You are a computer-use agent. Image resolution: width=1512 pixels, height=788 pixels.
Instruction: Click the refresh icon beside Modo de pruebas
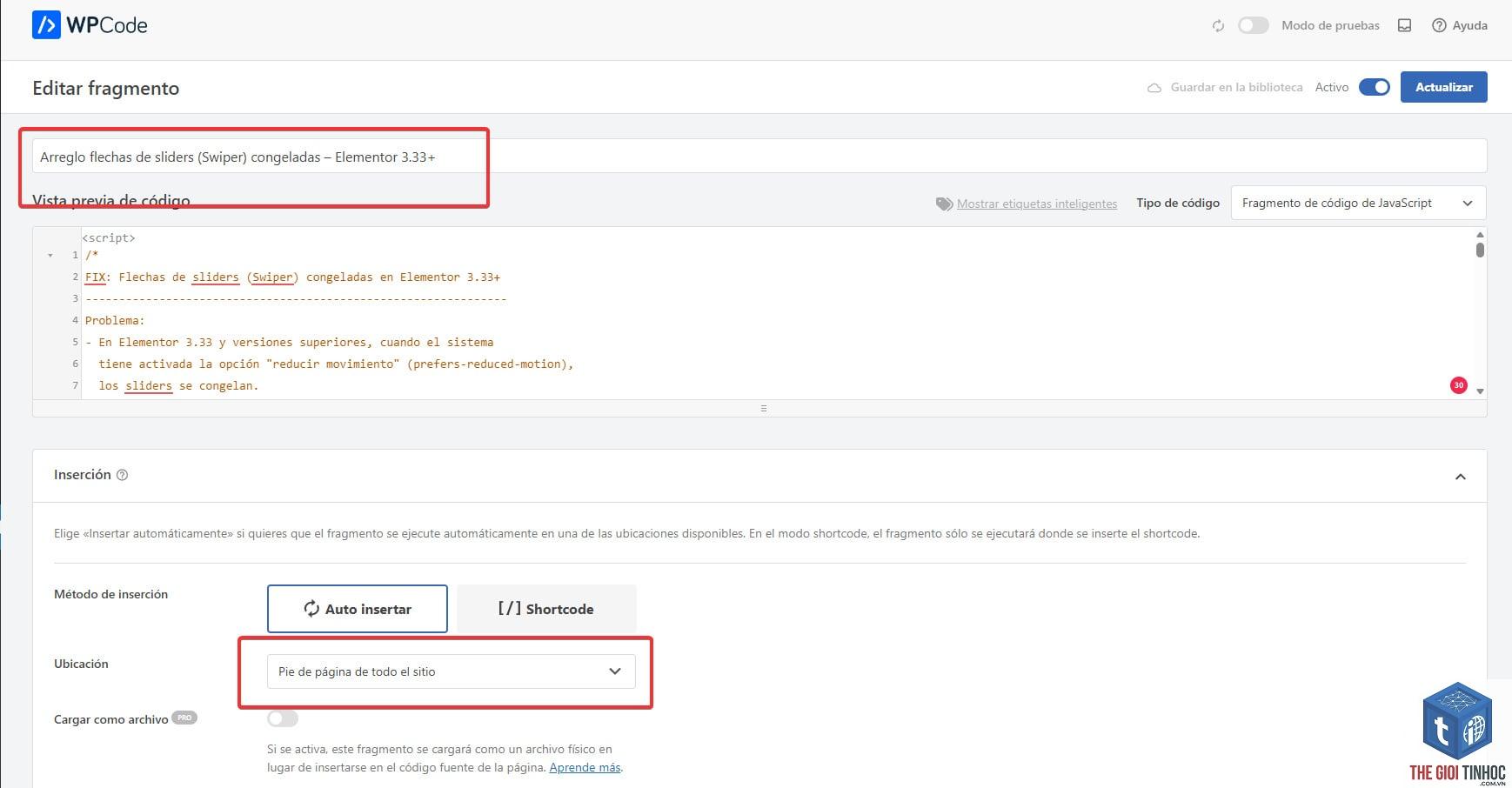pyautogui.click(x=1218, y=26)
